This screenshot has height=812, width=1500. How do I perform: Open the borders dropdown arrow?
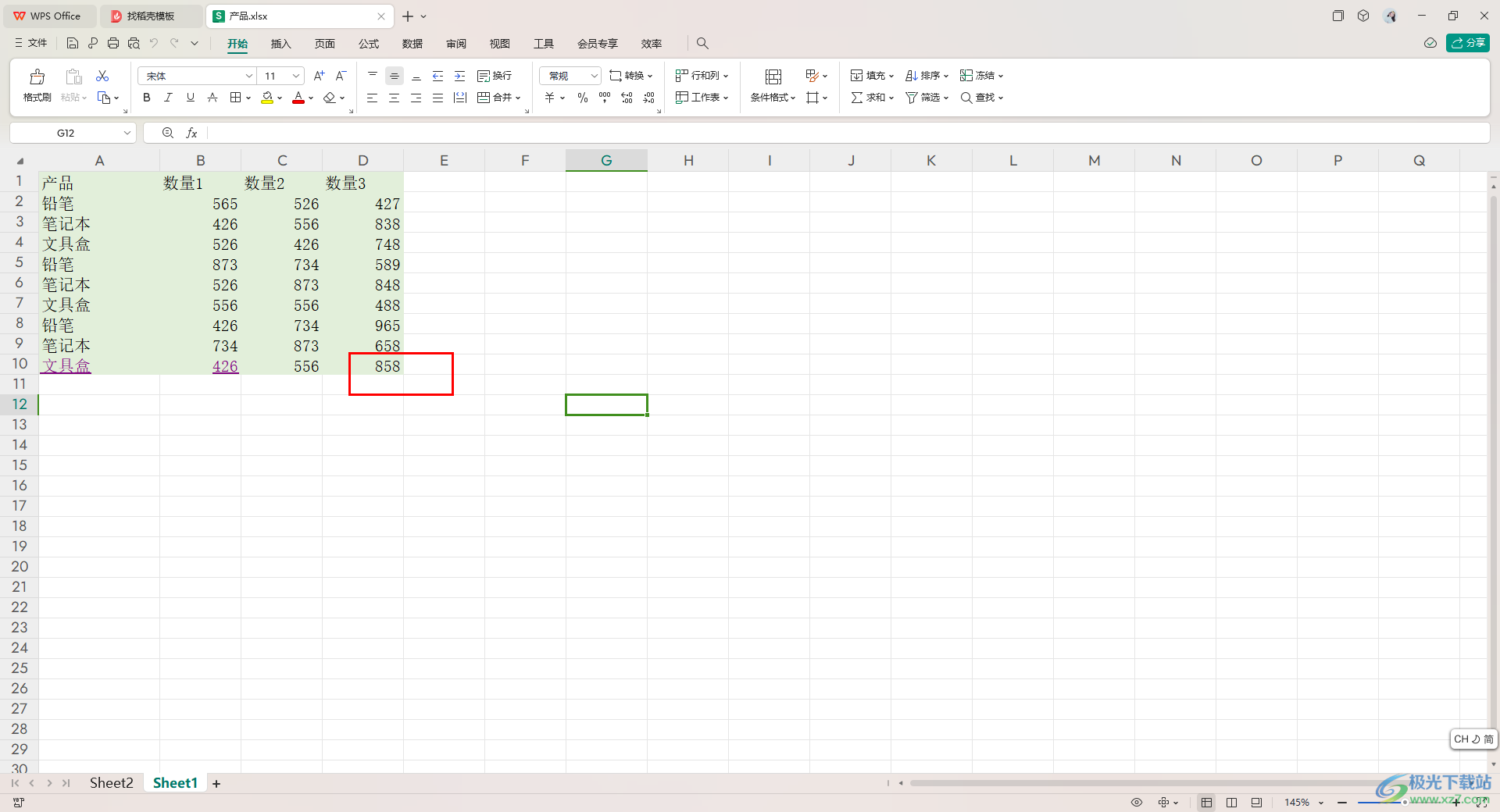pos(248,98)
